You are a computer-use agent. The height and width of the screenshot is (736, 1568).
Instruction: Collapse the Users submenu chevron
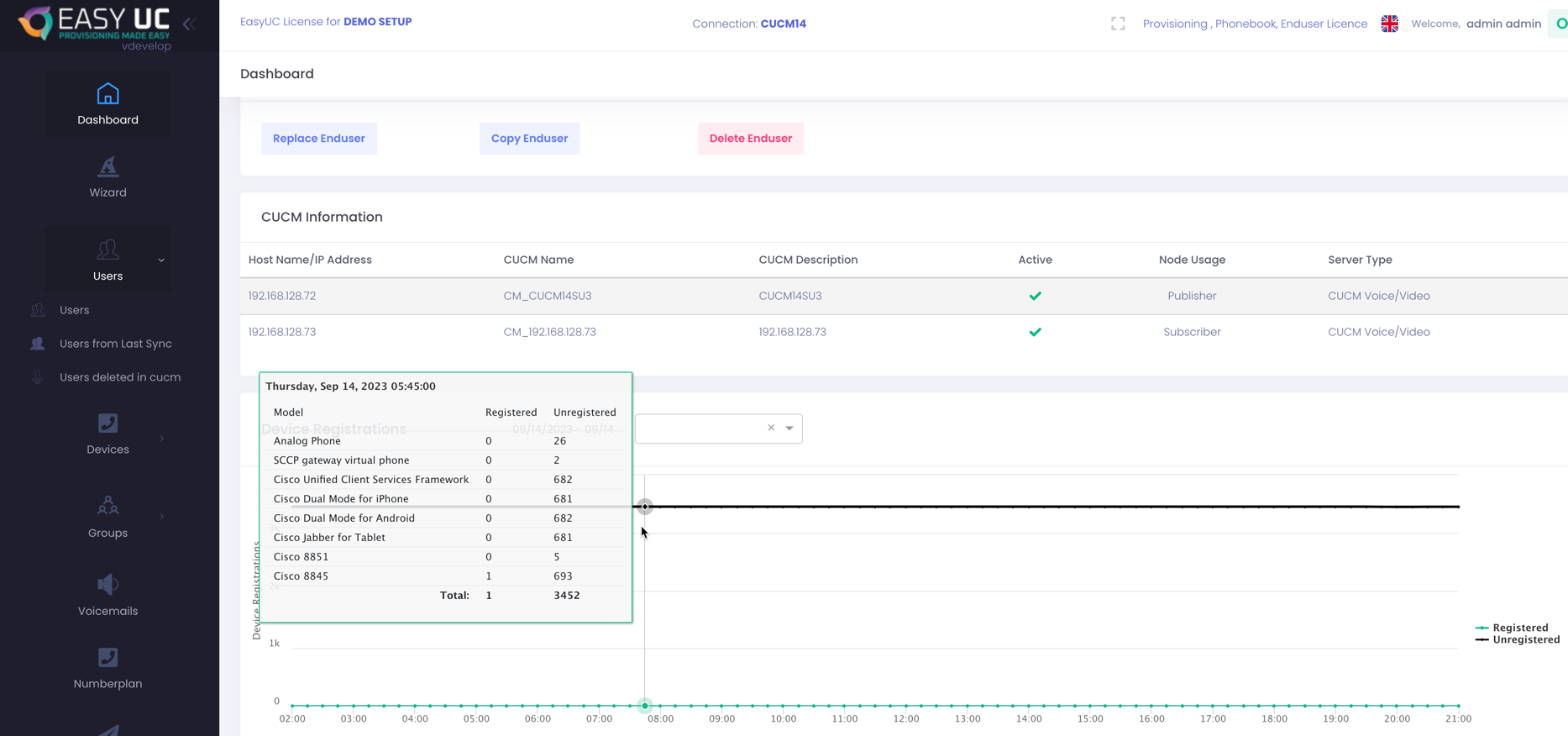pyautogui.click(x=161, y=260)
